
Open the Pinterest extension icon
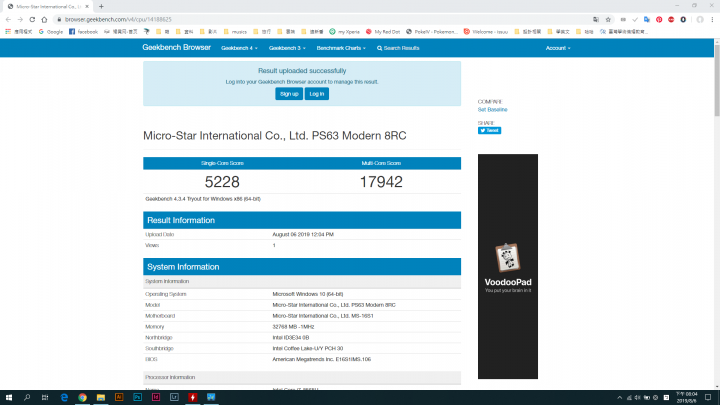pyautogui.click(x=659, y=19)
